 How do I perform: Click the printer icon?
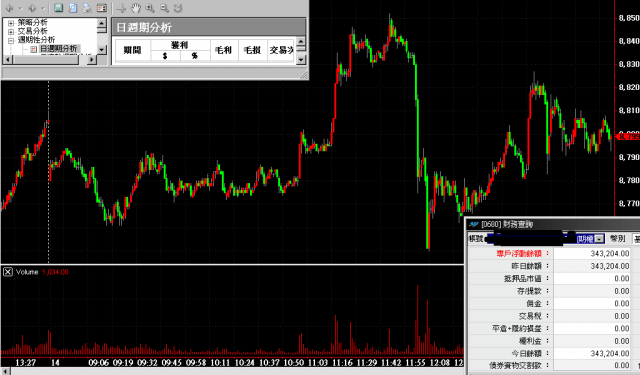tap(87, 8)
